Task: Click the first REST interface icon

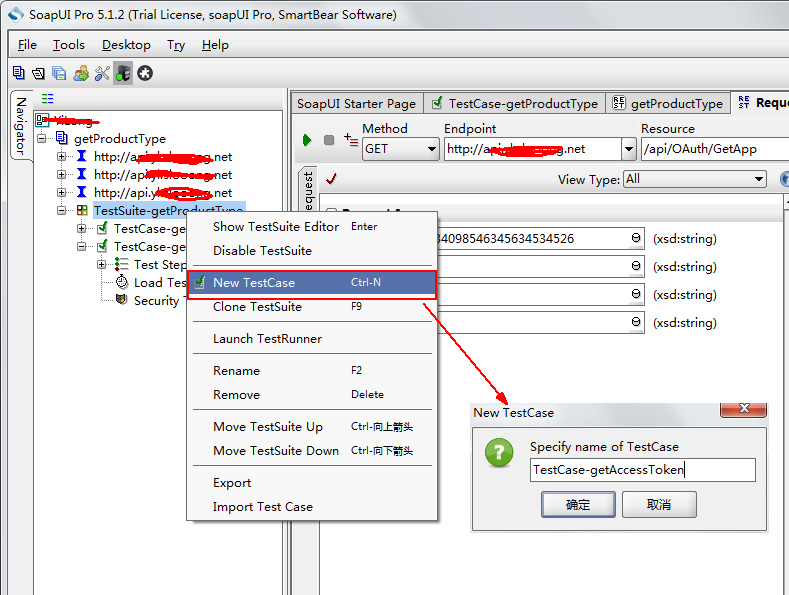Action: coord(82,156)
